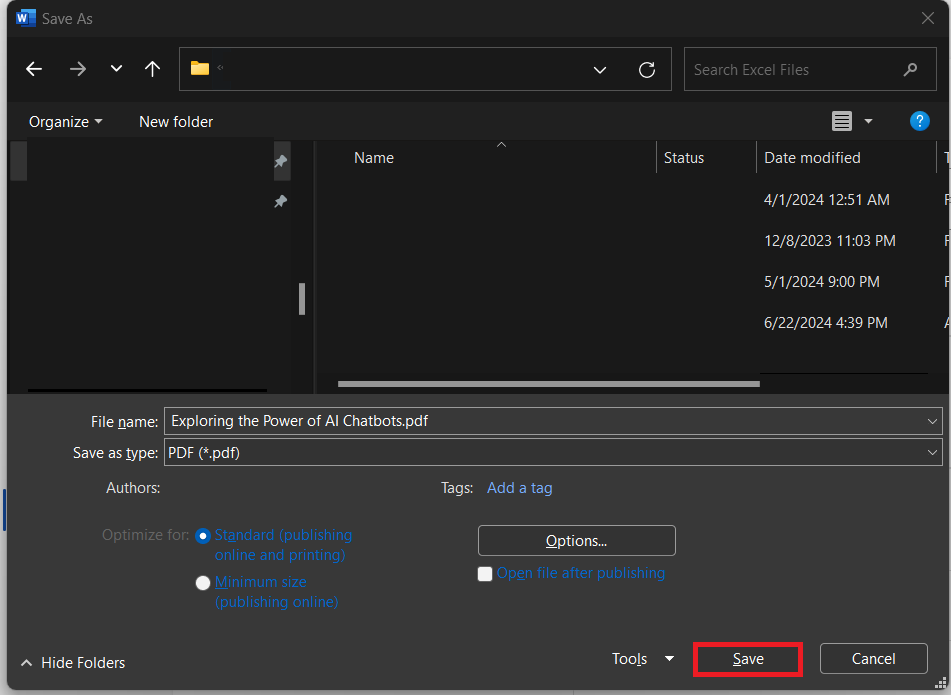Screen dimensions: 951x695
Task: Go forward using the right arrow
Action: (x=78, y=69)
